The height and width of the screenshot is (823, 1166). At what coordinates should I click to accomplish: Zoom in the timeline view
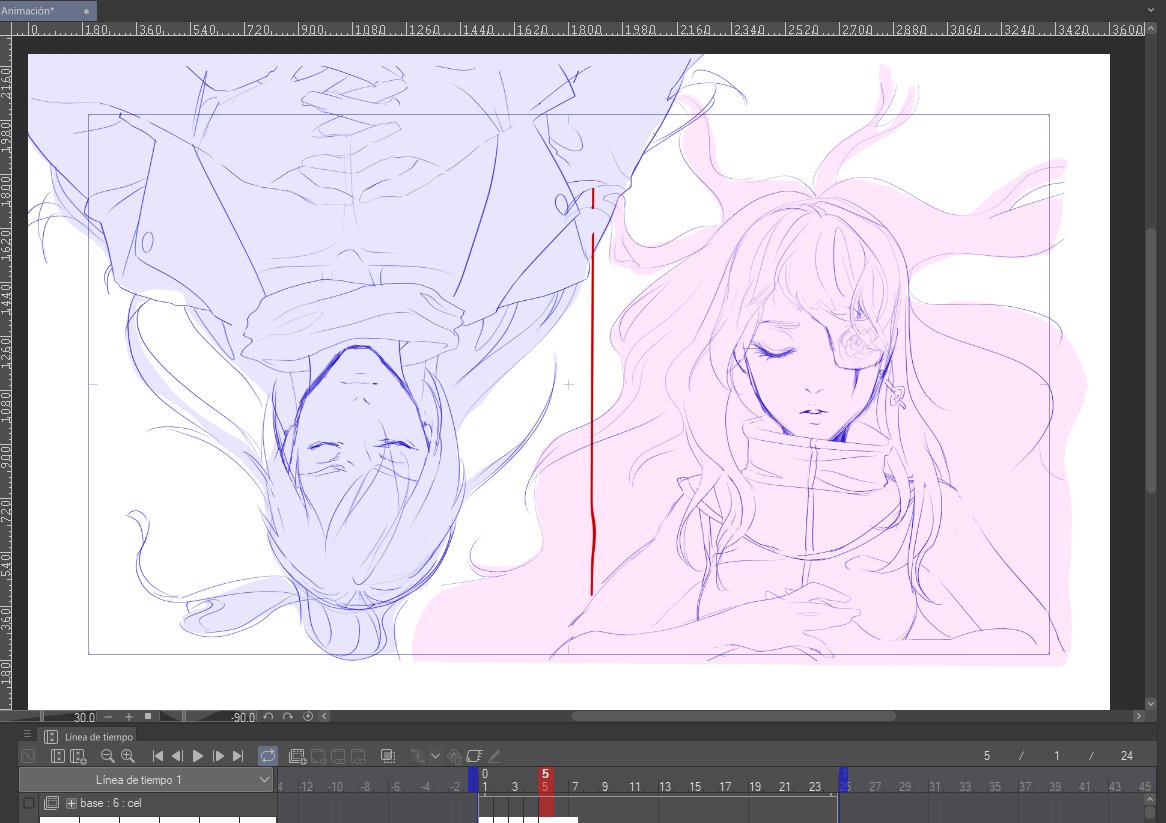point(128,756)
